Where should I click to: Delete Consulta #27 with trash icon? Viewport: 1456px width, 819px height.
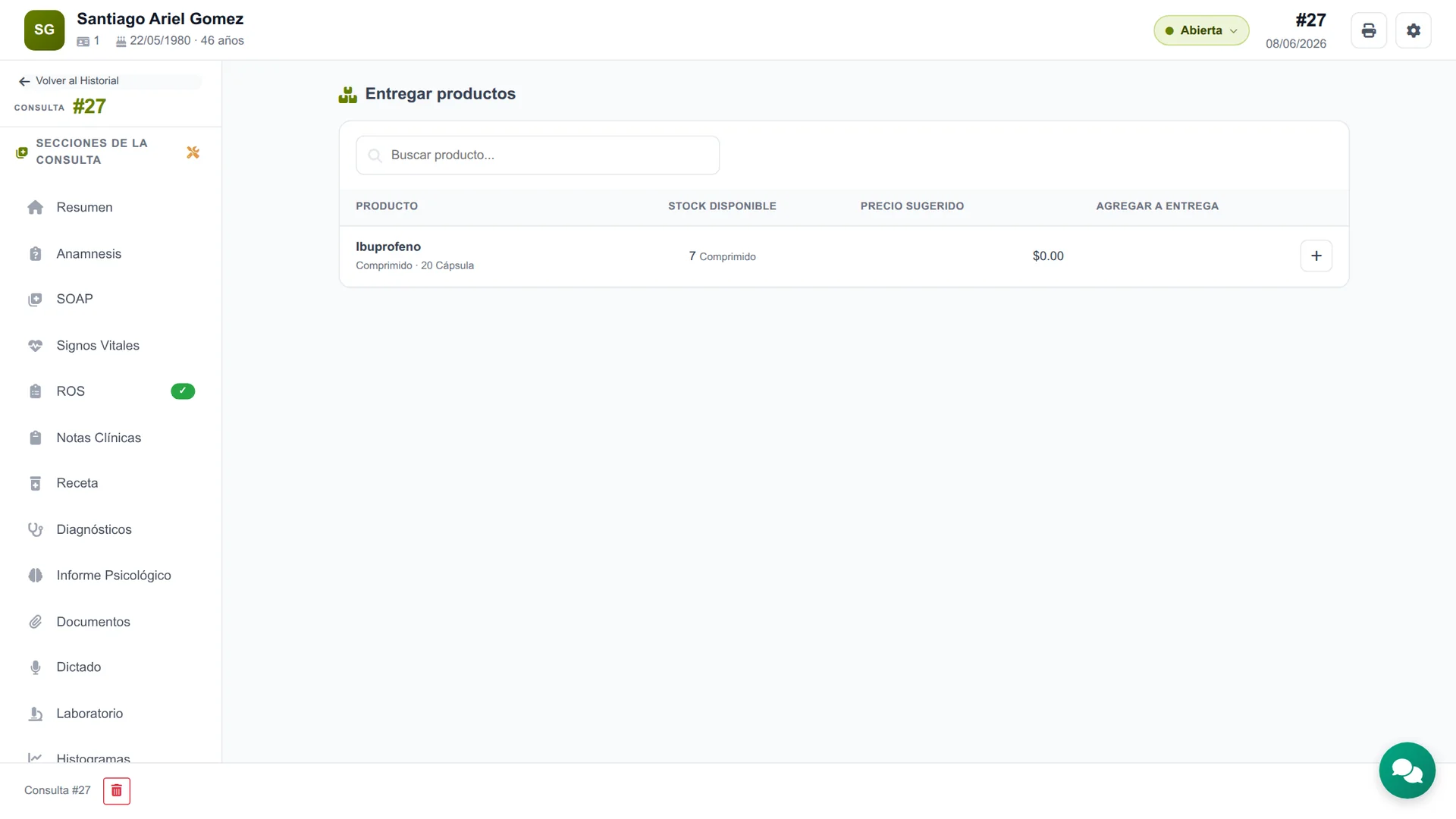click(117, 790)
